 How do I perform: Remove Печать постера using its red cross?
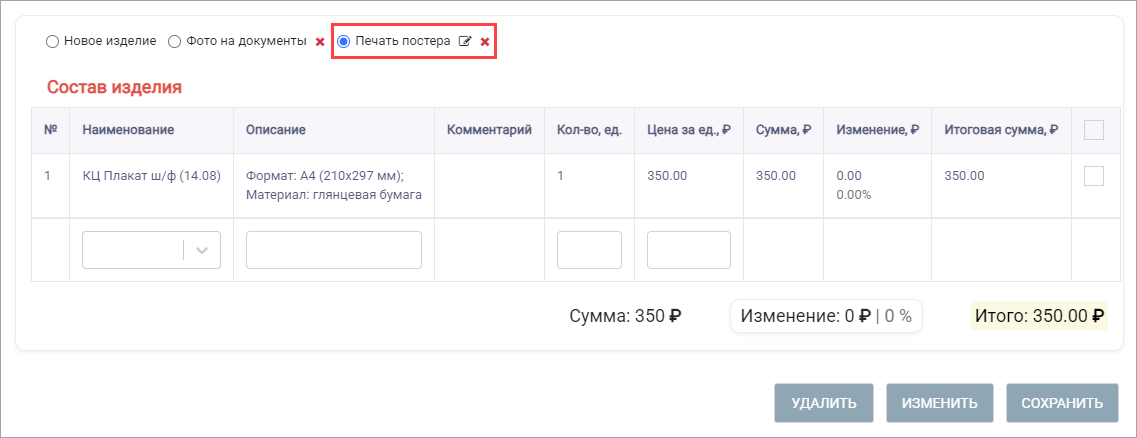pyautogui.click(x=485, y=42)
